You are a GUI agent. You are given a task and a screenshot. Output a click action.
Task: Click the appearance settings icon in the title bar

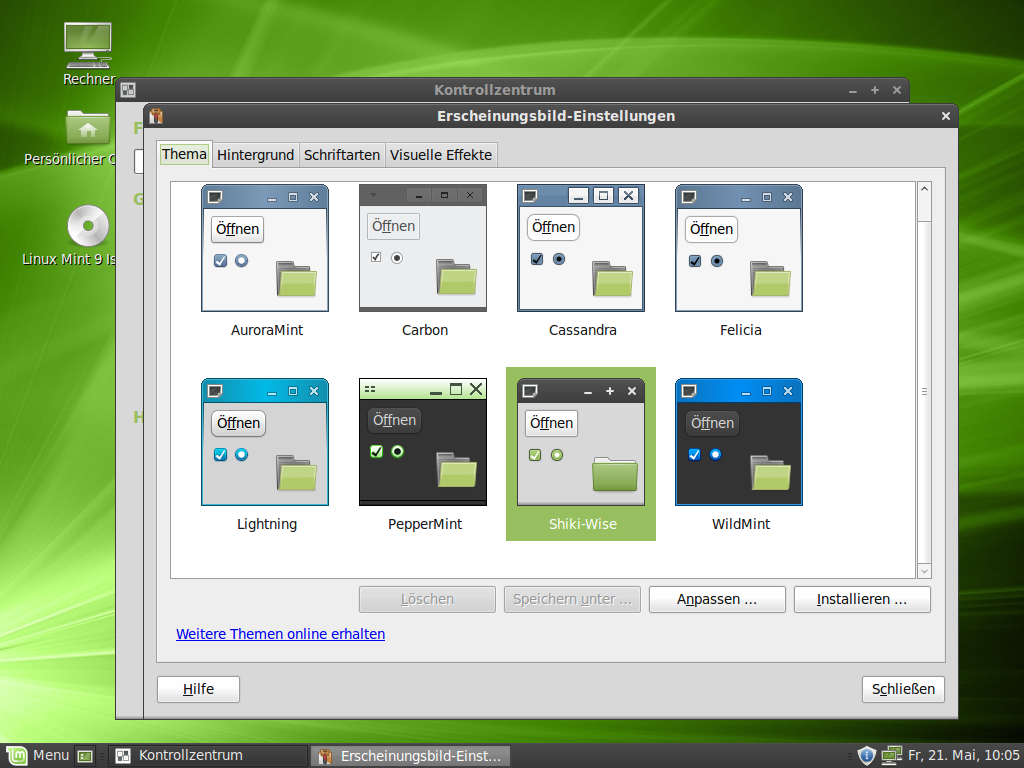click(155, 116)
